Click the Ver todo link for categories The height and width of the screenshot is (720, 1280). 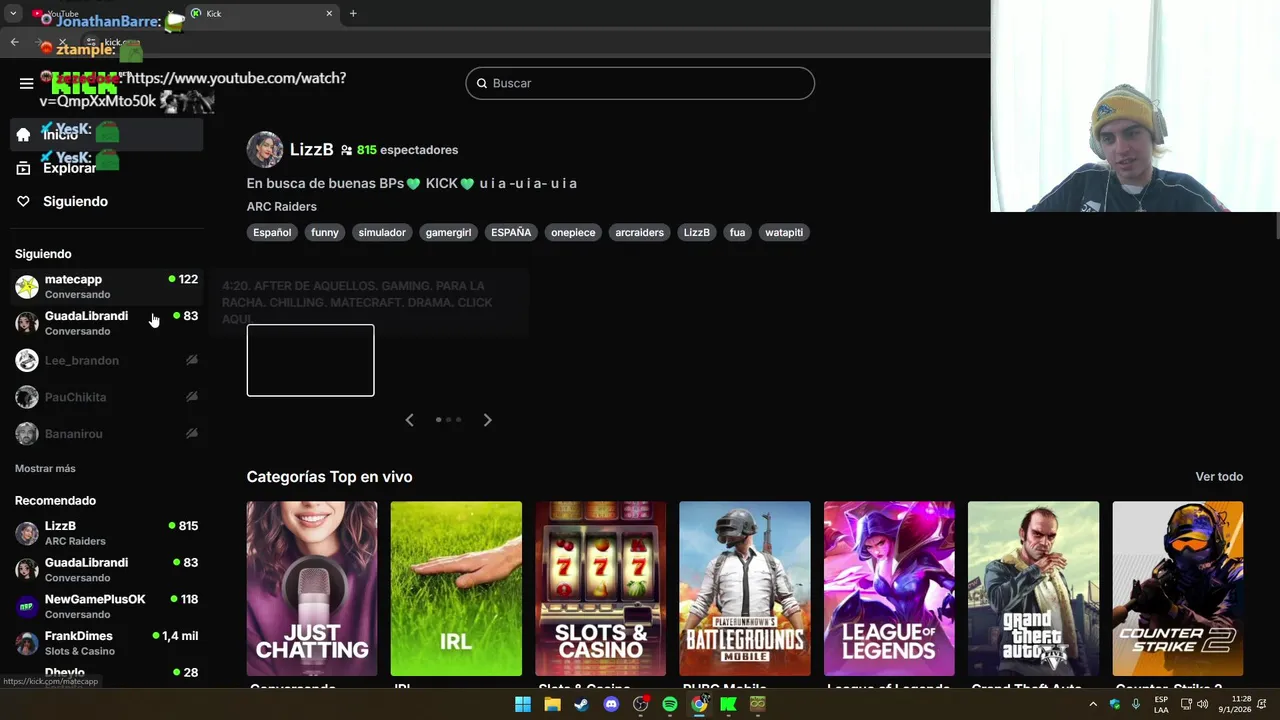point(1219,477)
